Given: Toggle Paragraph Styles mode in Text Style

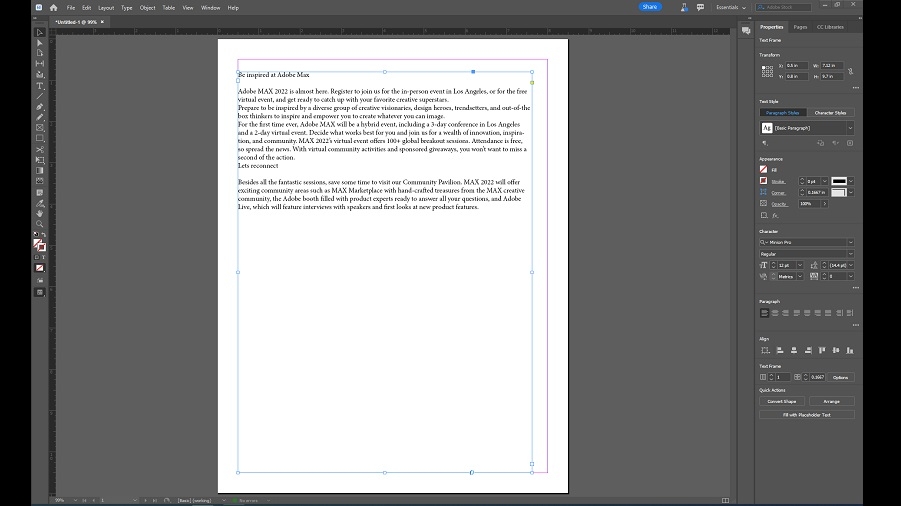Looking at the screenshot, I should [783, 113].
